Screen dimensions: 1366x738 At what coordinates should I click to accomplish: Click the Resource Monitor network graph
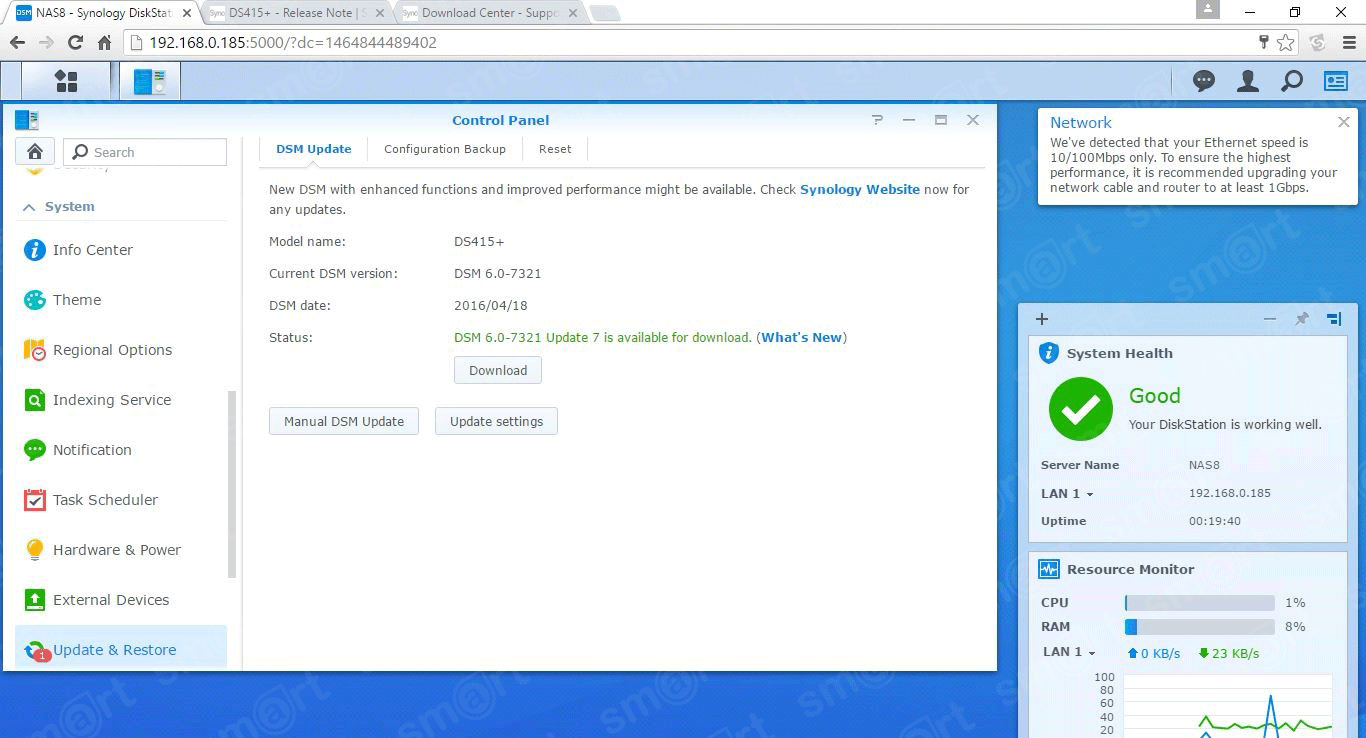coord(1228,706)
